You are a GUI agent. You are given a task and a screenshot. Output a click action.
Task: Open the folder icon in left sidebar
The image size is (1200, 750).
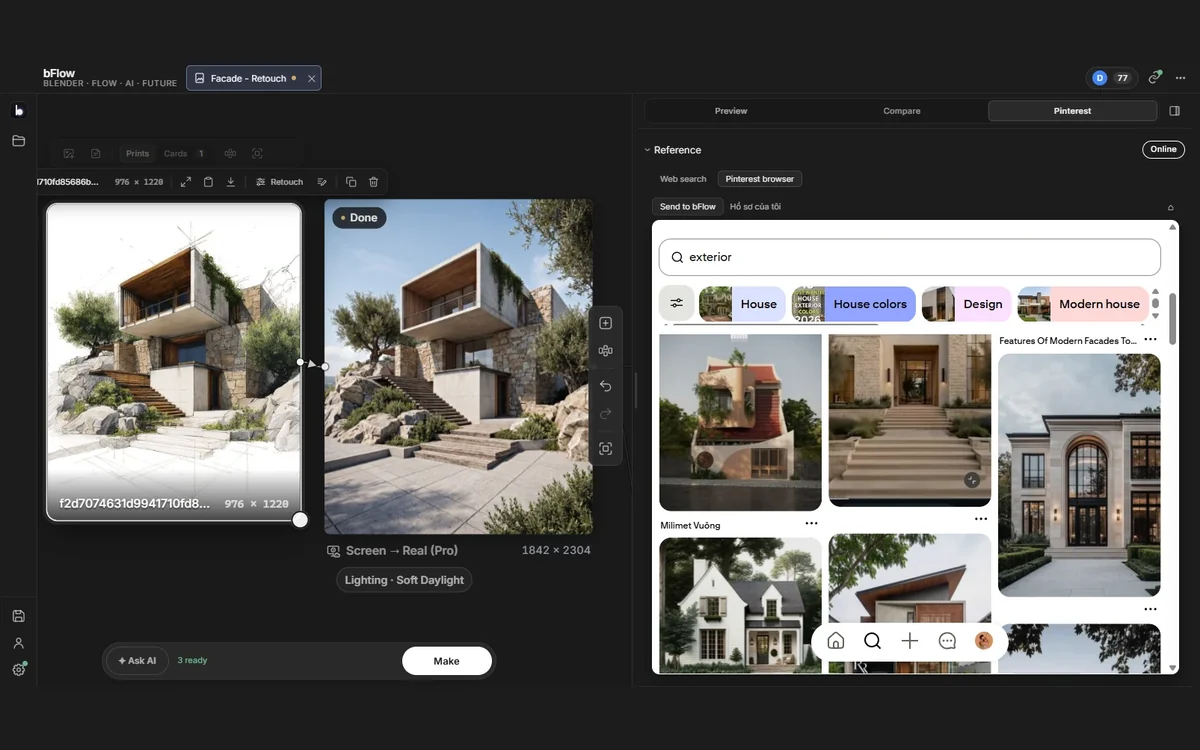(x=18, y=141)
